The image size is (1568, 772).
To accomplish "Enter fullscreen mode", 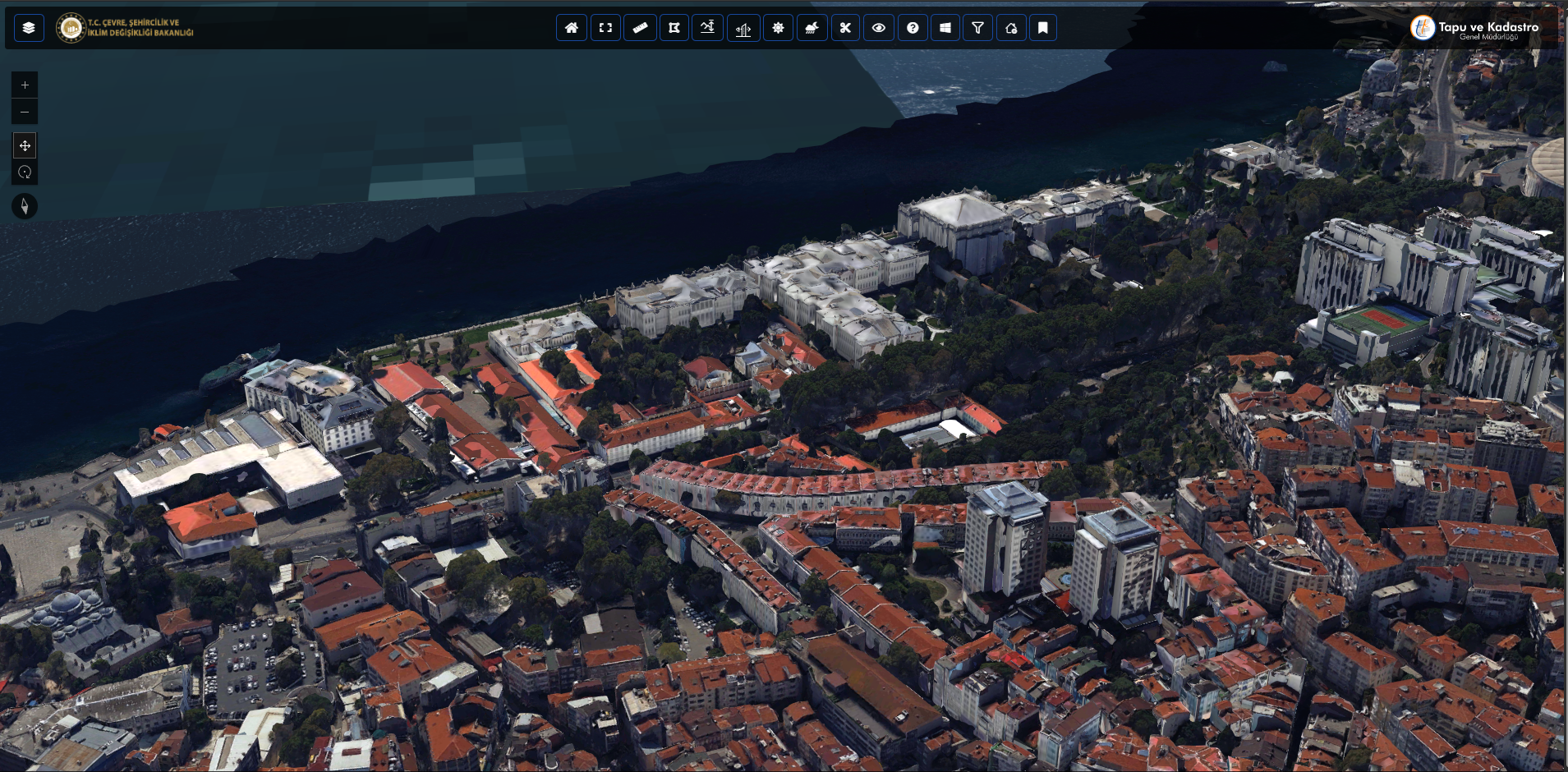I will 605,28.
